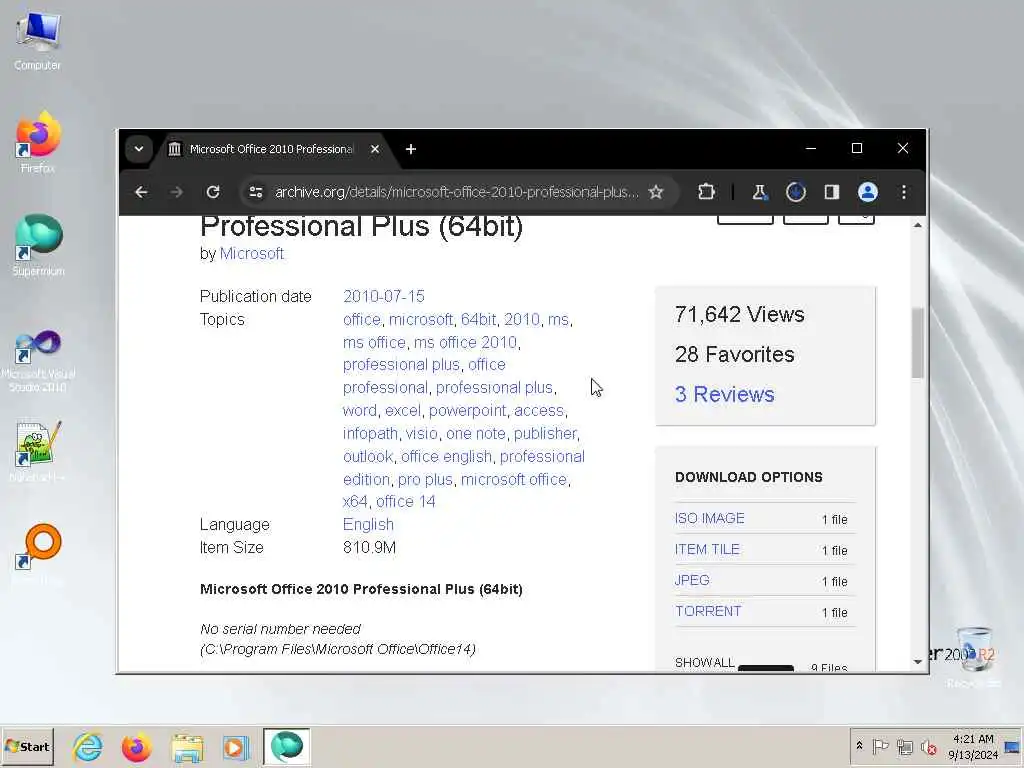Select the '28 Favorites' text
Viewport: 1024px width, 768px height.
pyautogui.click(x=735, y=354)
